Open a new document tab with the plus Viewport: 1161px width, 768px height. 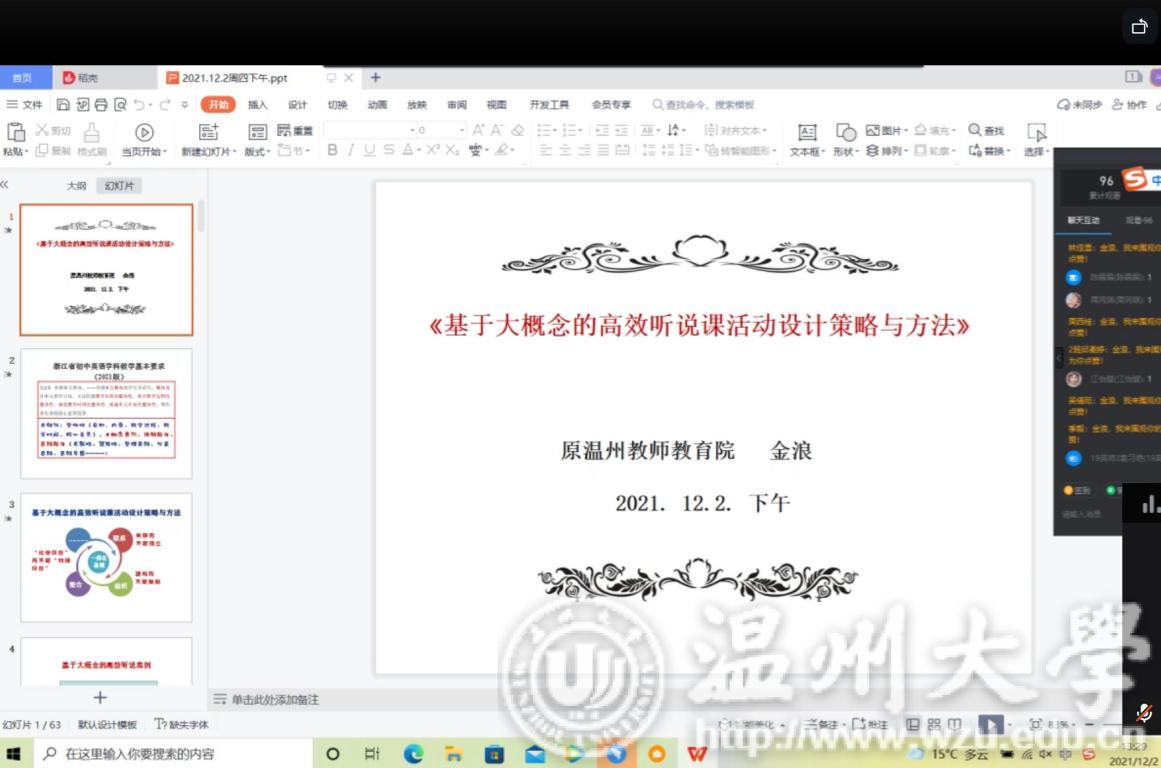tap(375, 77)
